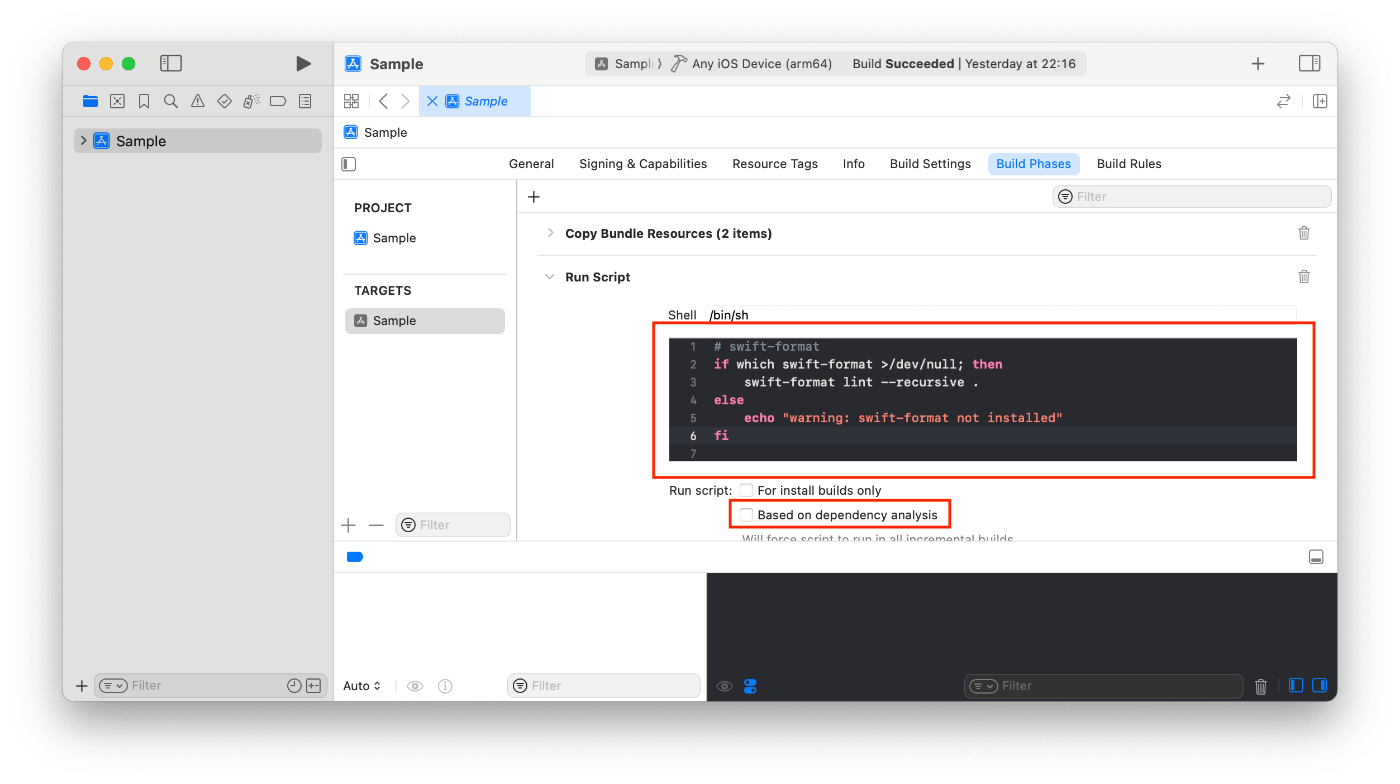Viewport: 1400px width, 784px height.
Task: Open the related items grid menu
Action: (351, 101)
